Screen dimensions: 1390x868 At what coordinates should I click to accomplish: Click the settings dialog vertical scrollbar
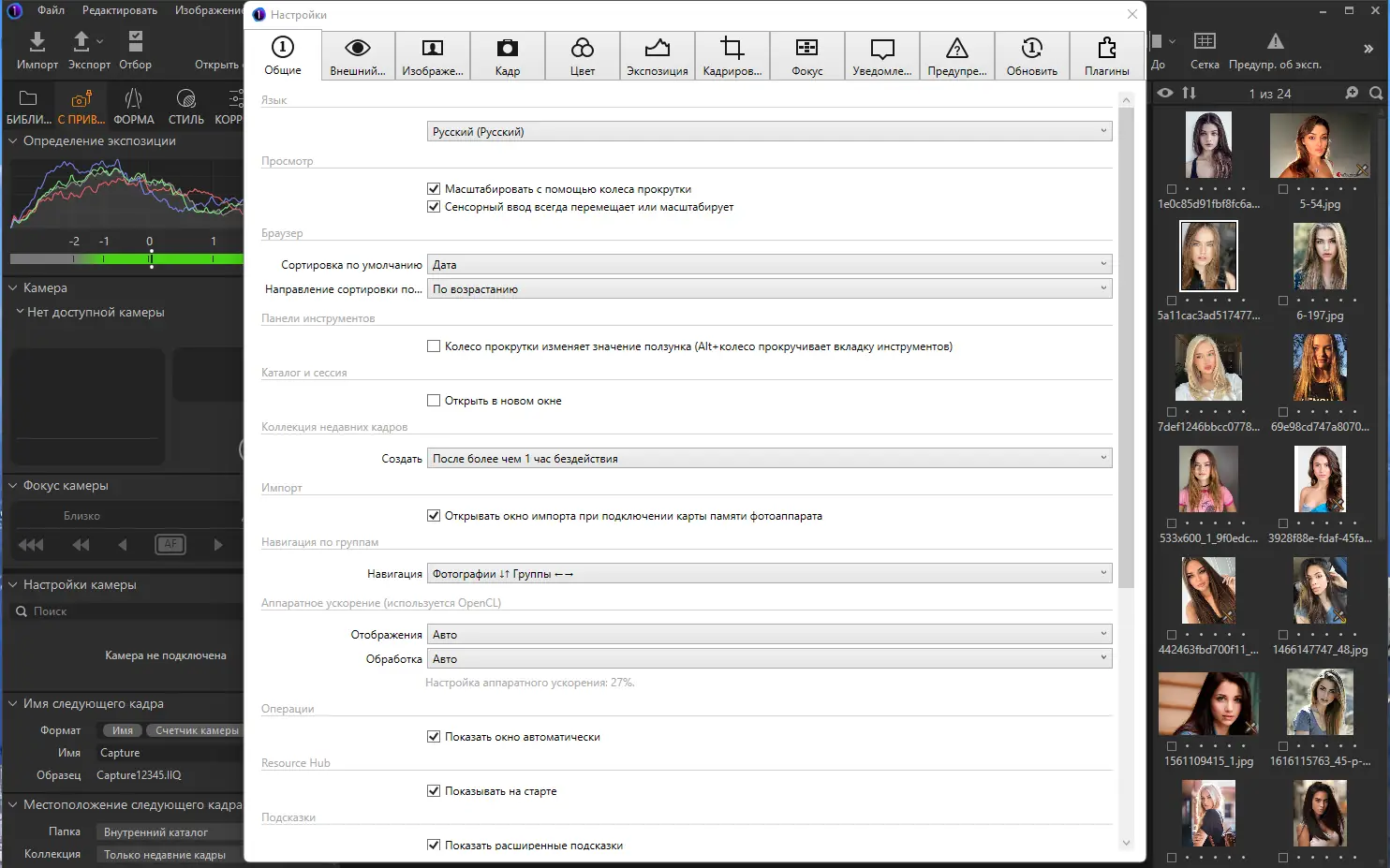(1127, 348)
